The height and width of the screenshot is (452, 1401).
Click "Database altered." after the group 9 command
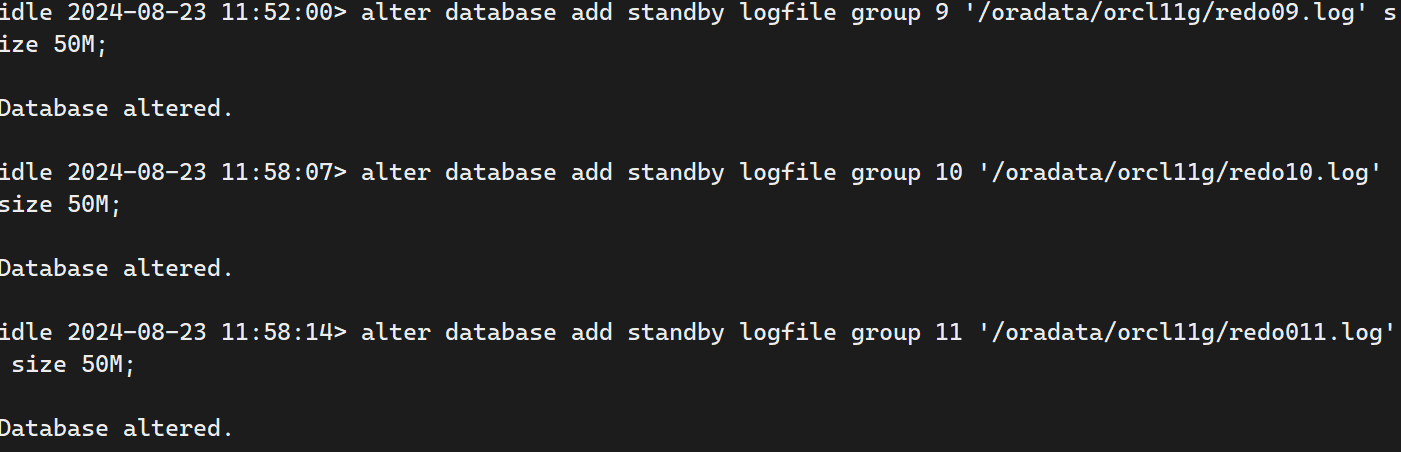coord(116,108)
